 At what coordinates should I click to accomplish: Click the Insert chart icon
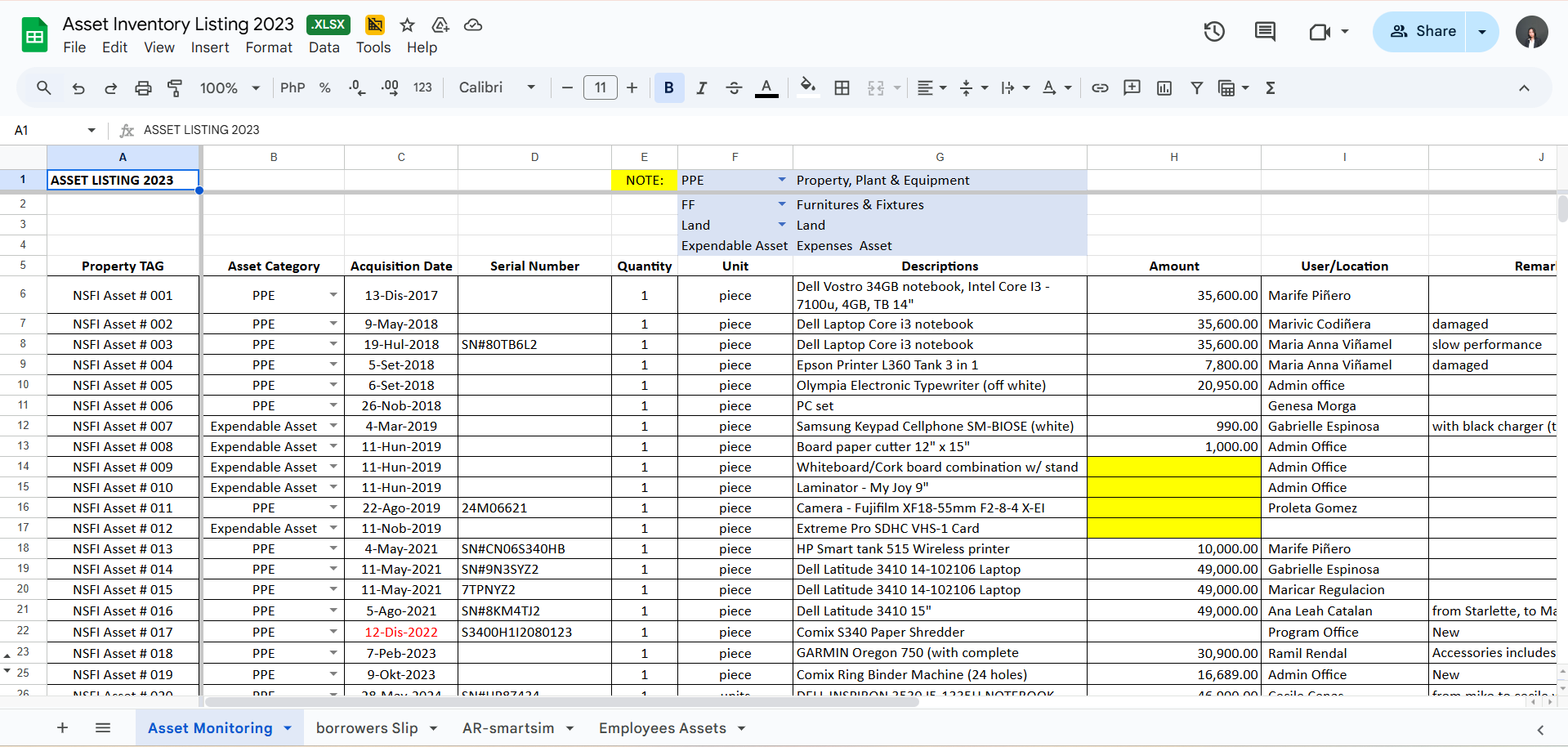1164,88
